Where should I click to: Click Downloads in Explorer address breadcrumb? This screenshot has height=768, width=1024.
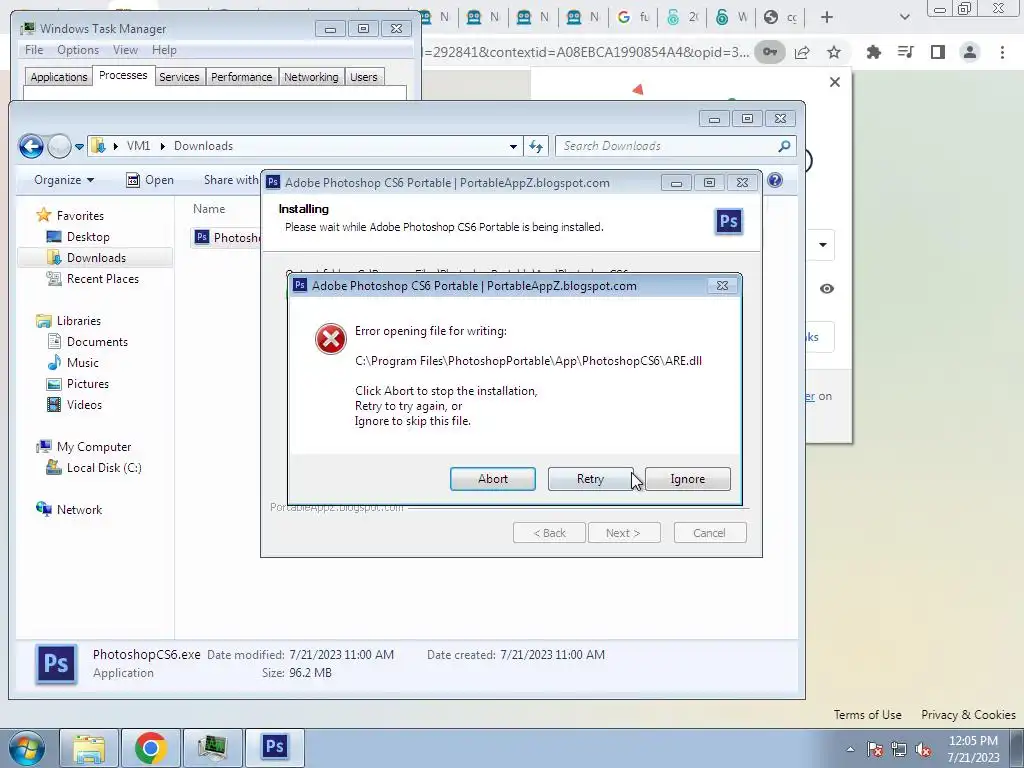pos(203,146)
